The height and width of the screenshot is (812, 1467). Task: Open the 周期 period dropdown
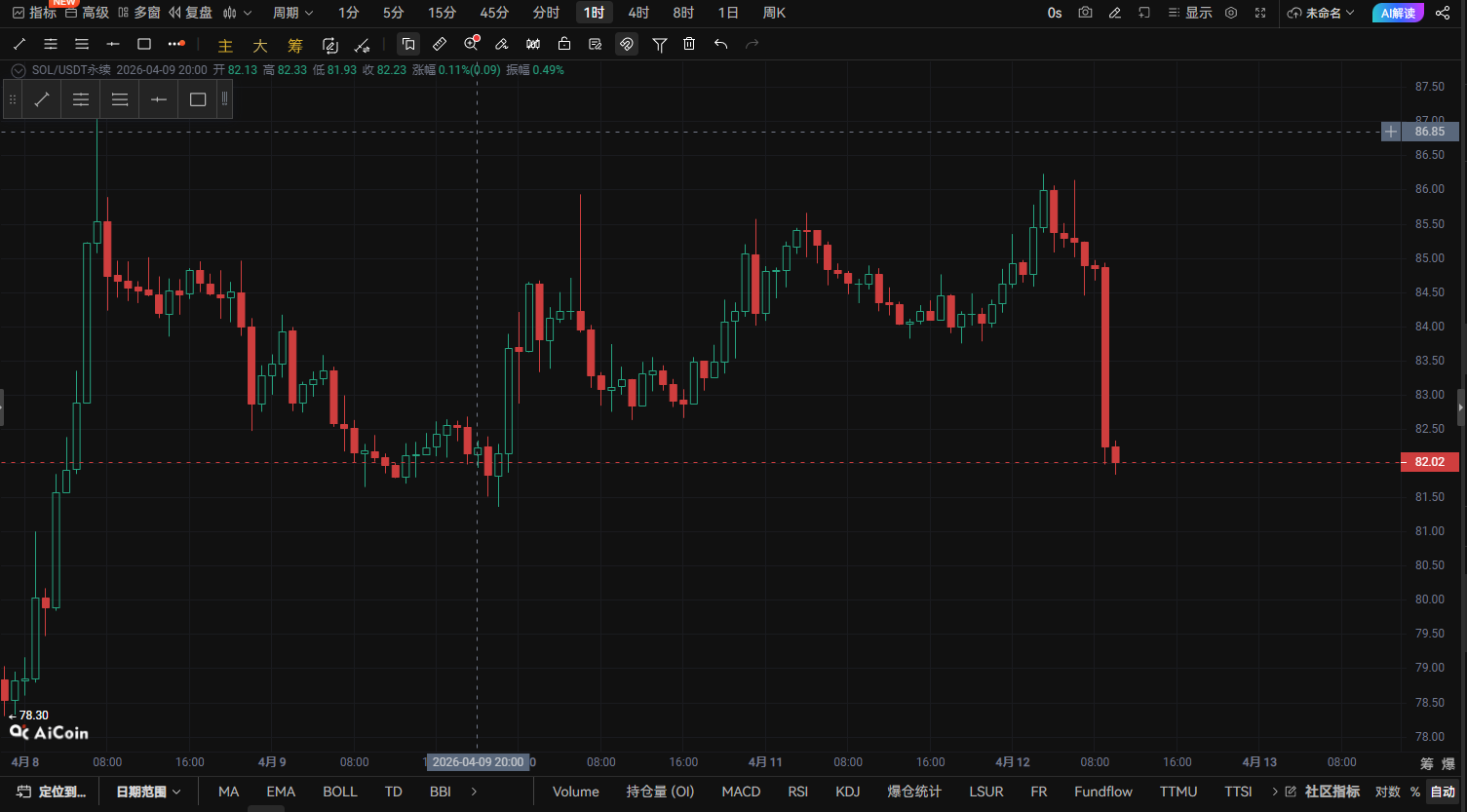(x=293, y=13)
